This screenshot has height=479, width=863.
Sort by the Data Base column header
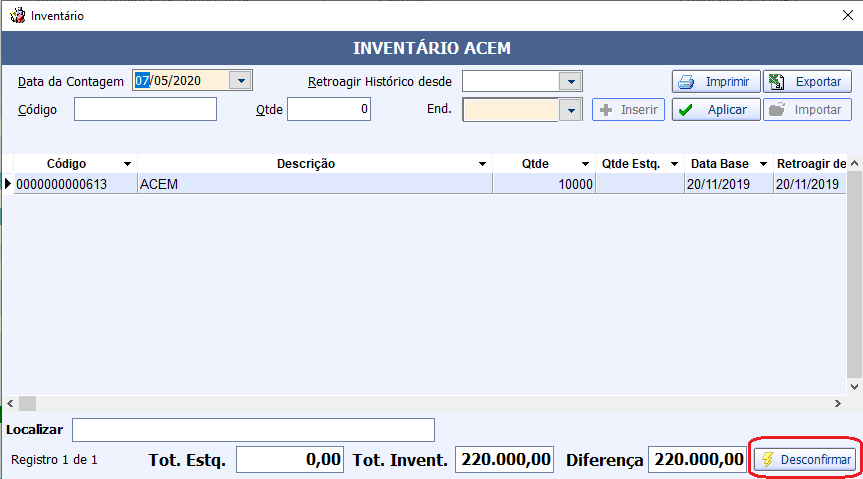coord(719,163)
